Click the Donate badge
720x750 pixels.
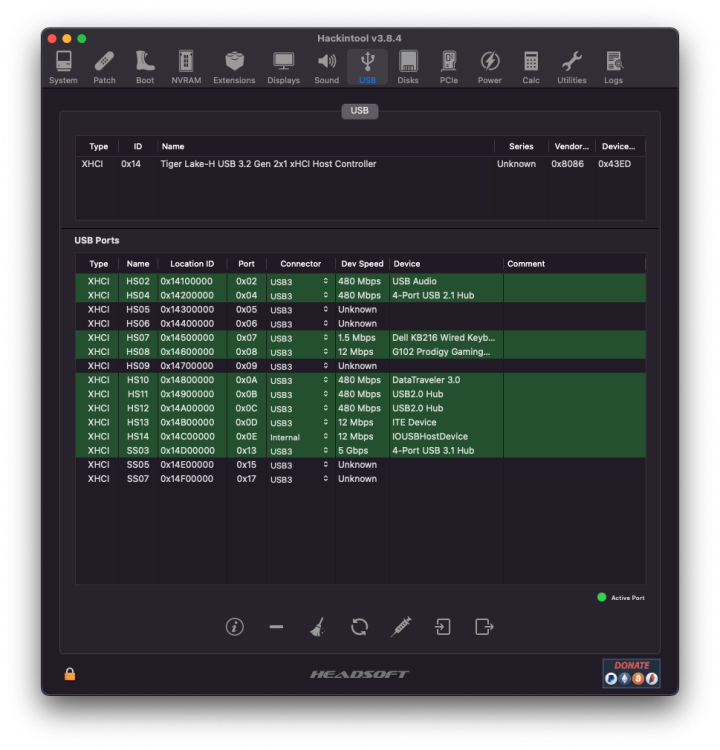click(631, 673)
